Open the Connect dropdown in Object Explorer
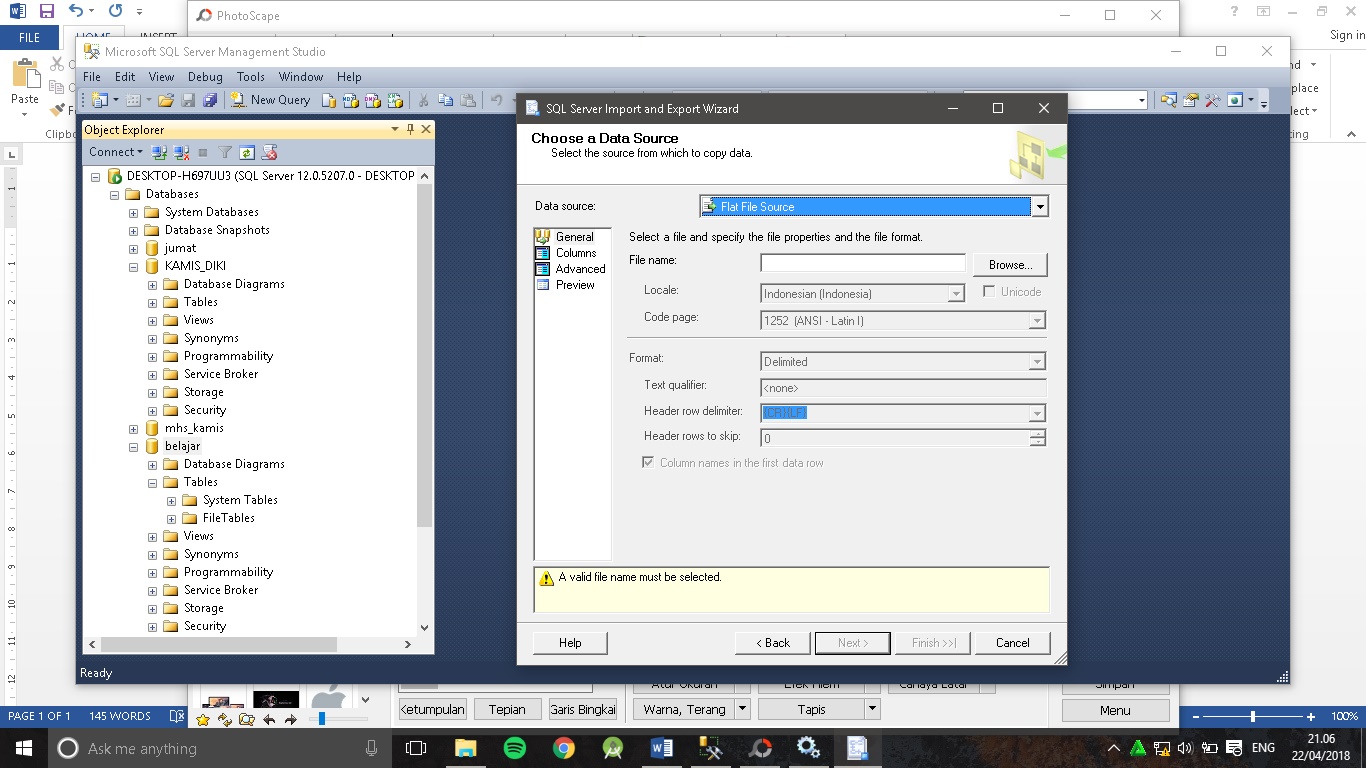 115,152
